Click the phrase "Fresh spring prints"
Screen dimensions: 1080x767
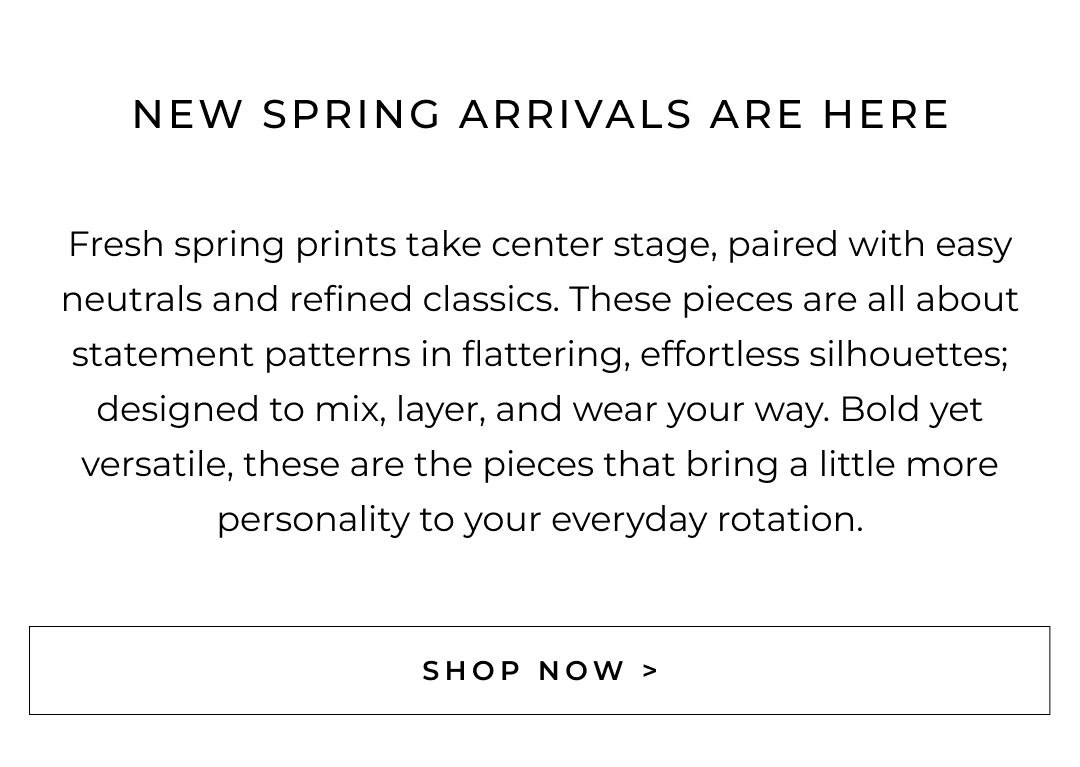[x=231, y=245]
